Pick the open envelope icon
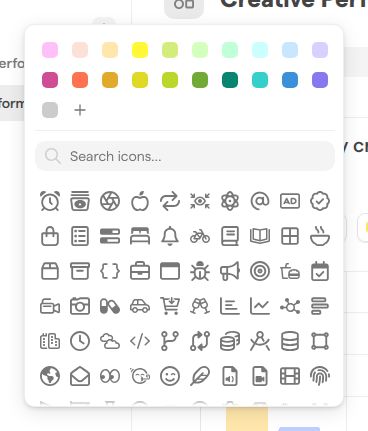This screenshot has width=368, height=431. point(80,376)
